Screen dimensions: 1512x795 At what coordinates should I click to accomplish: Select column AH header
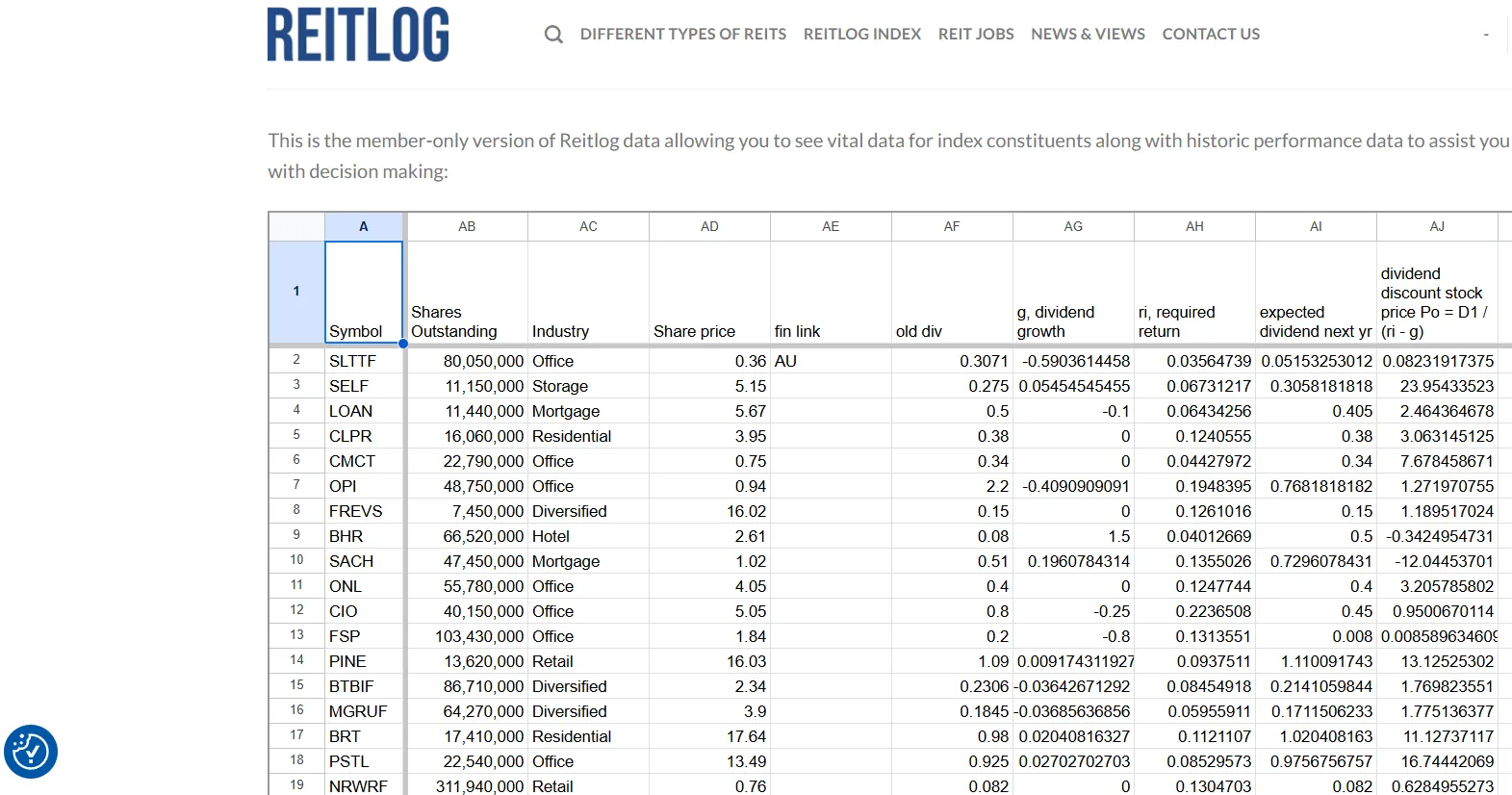[1194, 227]
